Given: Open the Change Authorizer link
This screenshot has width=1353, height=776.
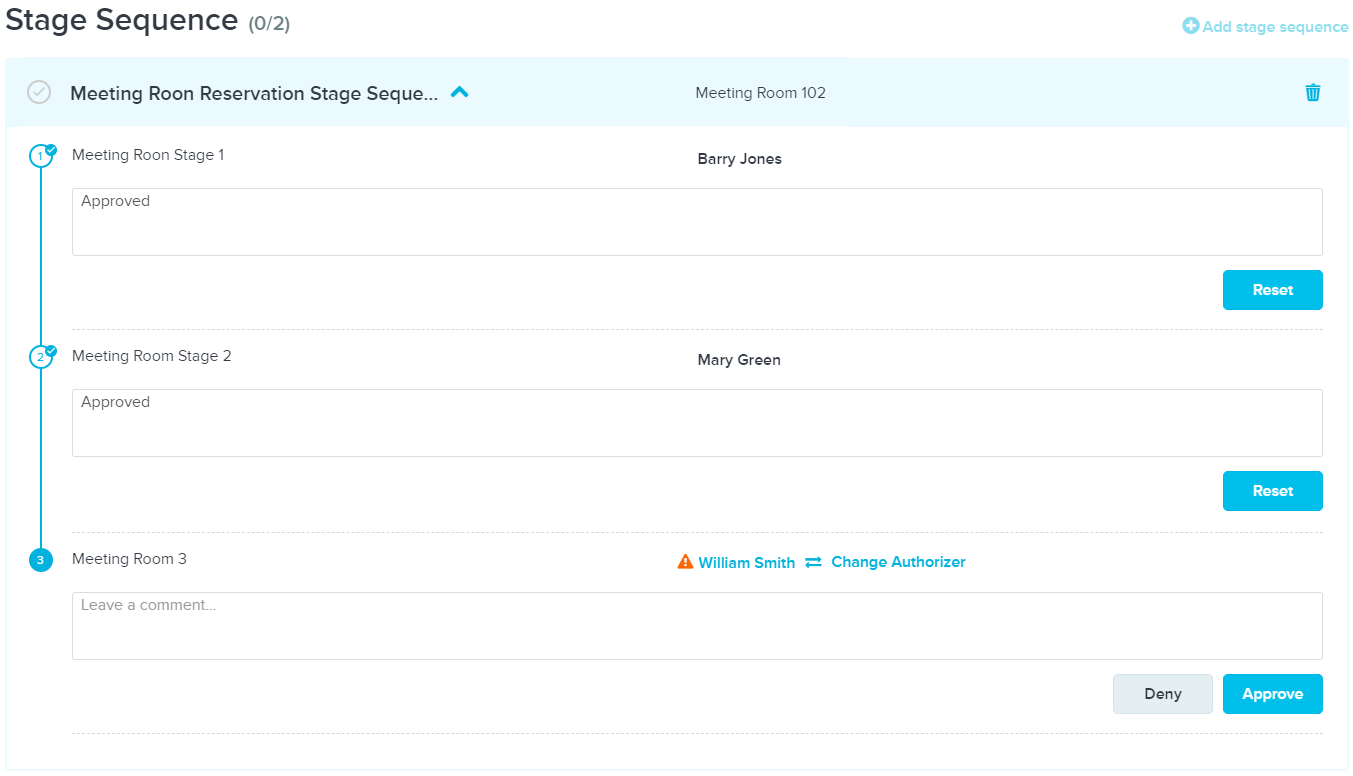Looking at the screenshot, I should 898,562.
